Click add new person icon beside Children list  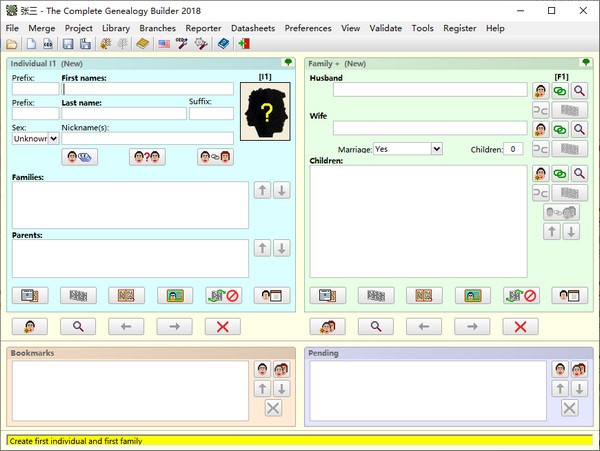click(541, 174)
